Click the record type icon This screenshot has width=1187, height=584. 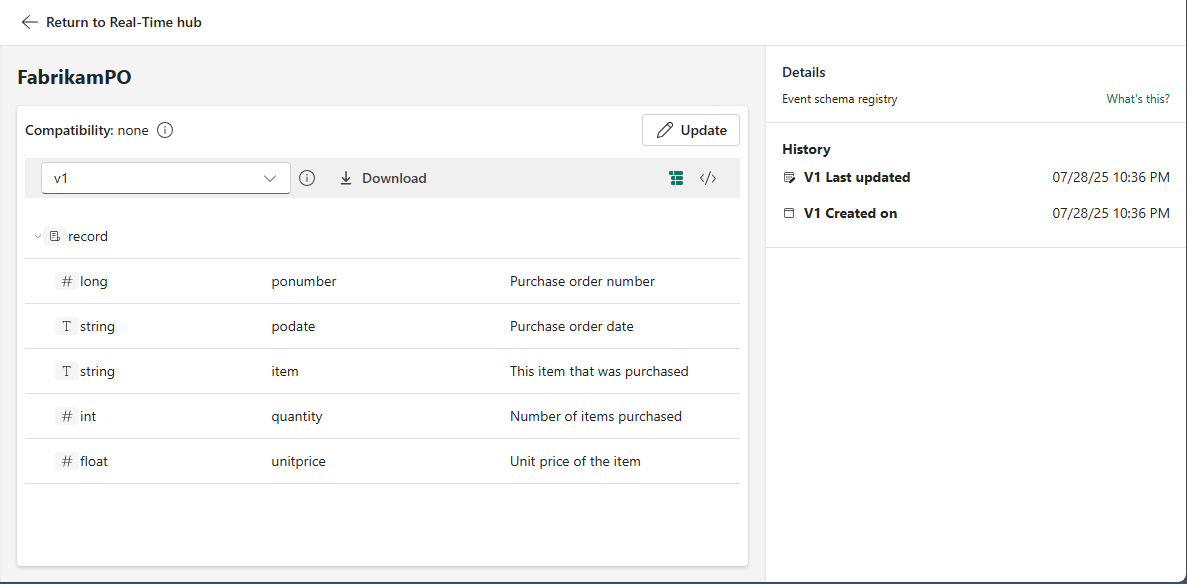point(55,237)
